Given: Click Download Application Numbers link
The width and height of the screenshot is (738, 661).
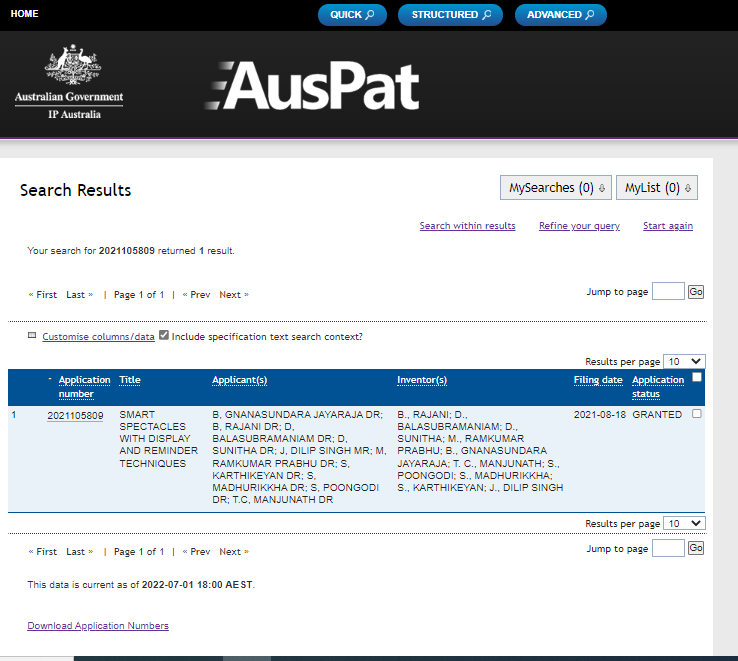Looking at the screenshot, I should 98,626.
